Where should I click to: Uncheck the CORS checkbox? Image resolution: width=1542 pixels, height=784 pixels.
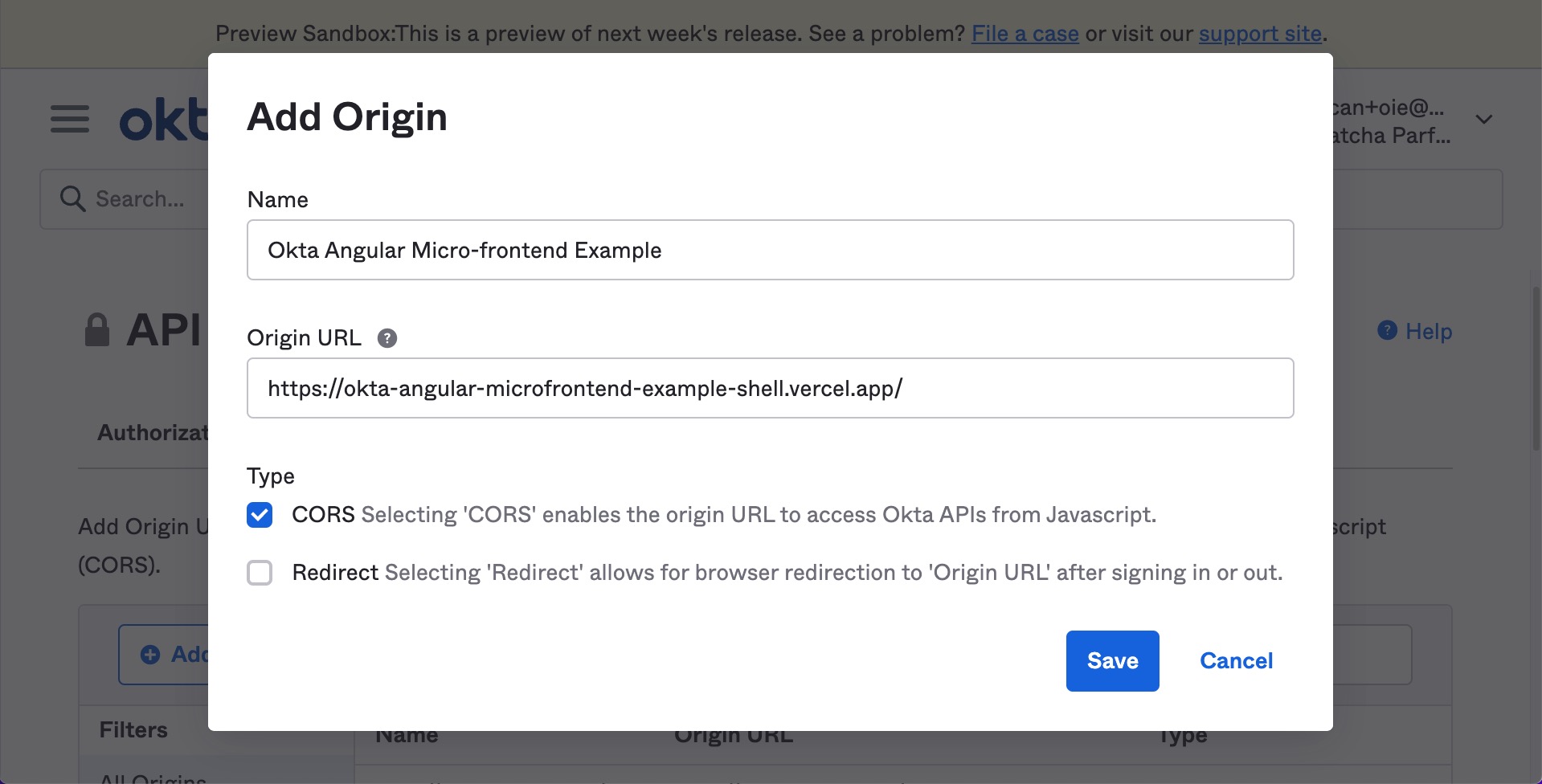[x=260, y=515]
